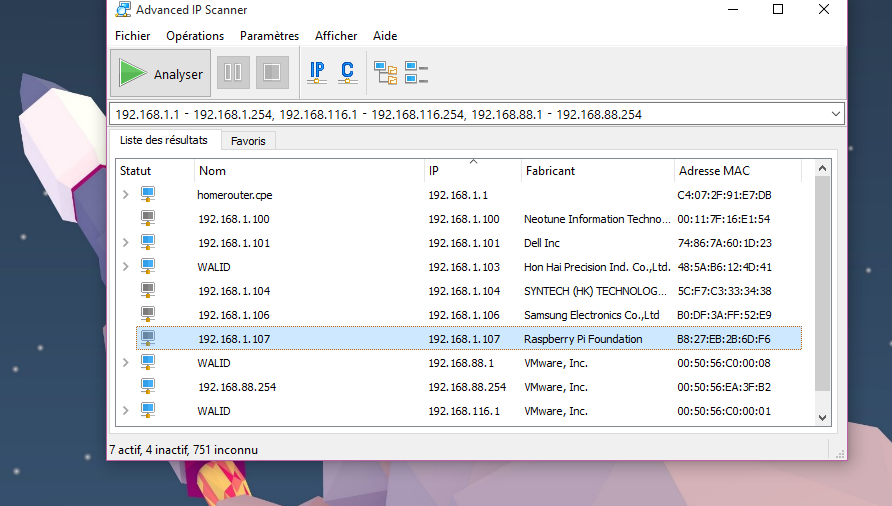Open the Afficher menu

coord(336,36)
